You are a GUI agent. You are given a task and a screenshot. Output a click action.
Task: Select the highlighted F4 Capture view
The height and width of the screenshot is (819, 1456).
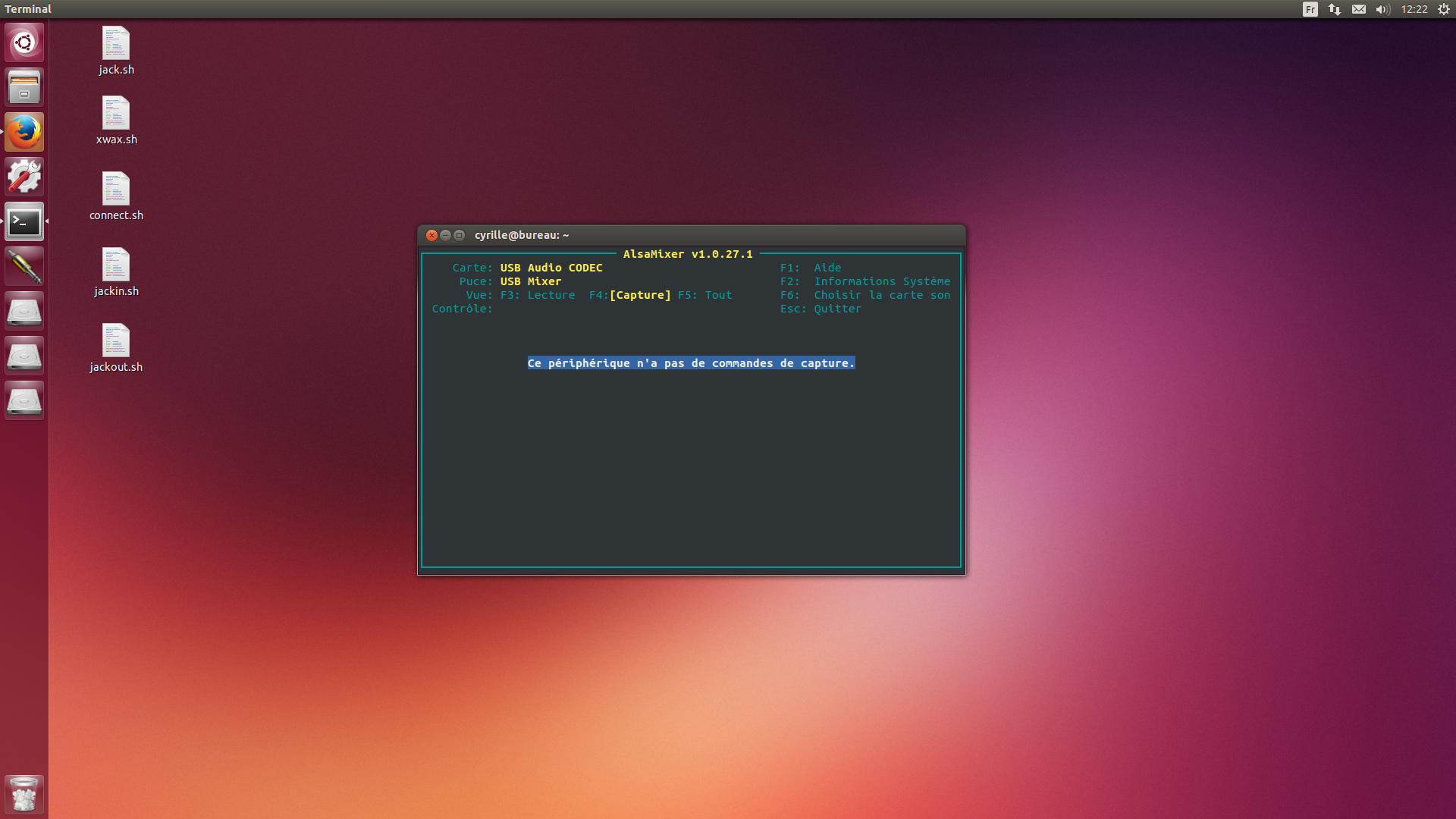click(639, 295)
